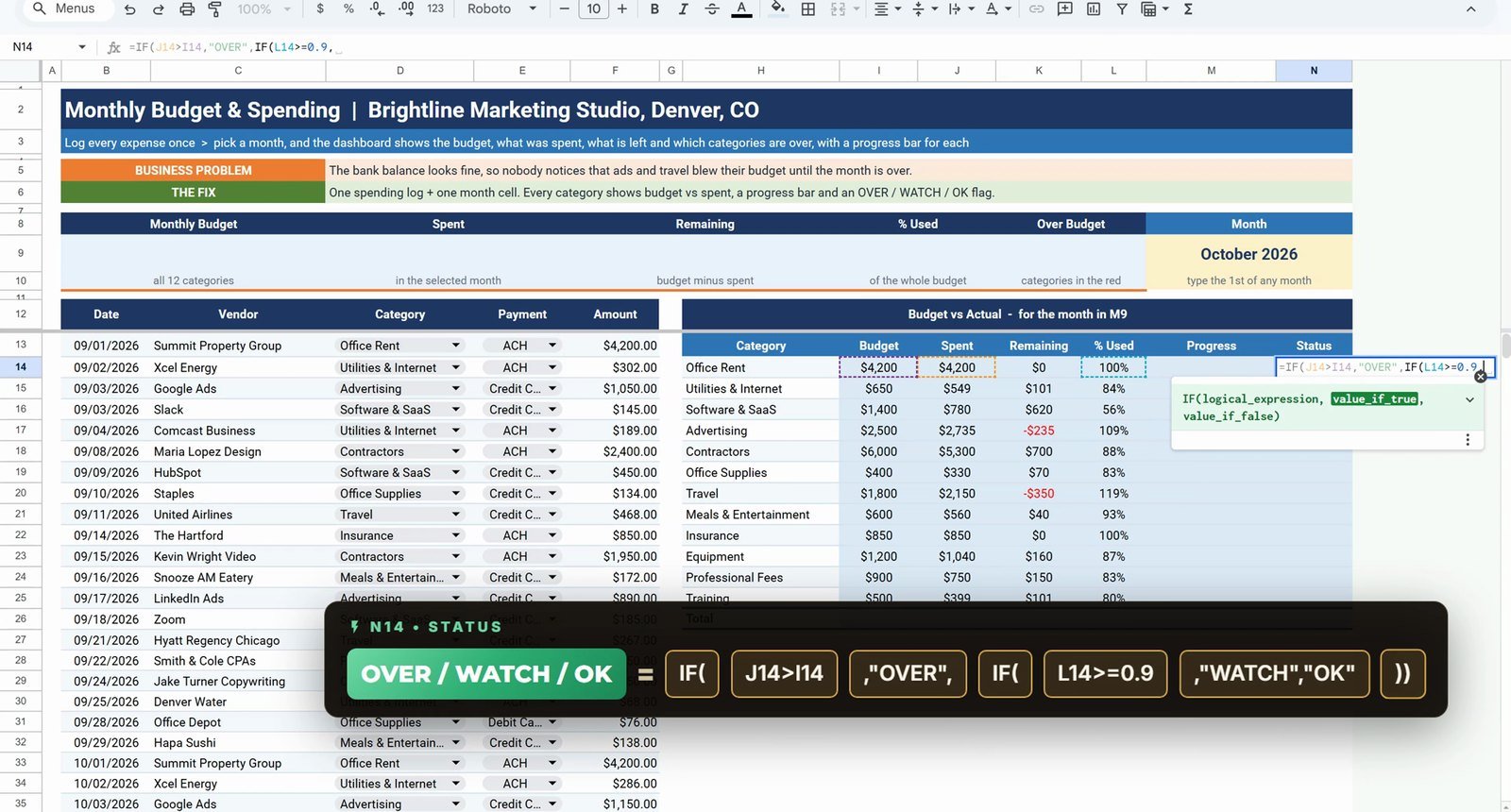
Task: Select the 'Jake Turner Copywriting' vendor cell
Action: (238, 681)
